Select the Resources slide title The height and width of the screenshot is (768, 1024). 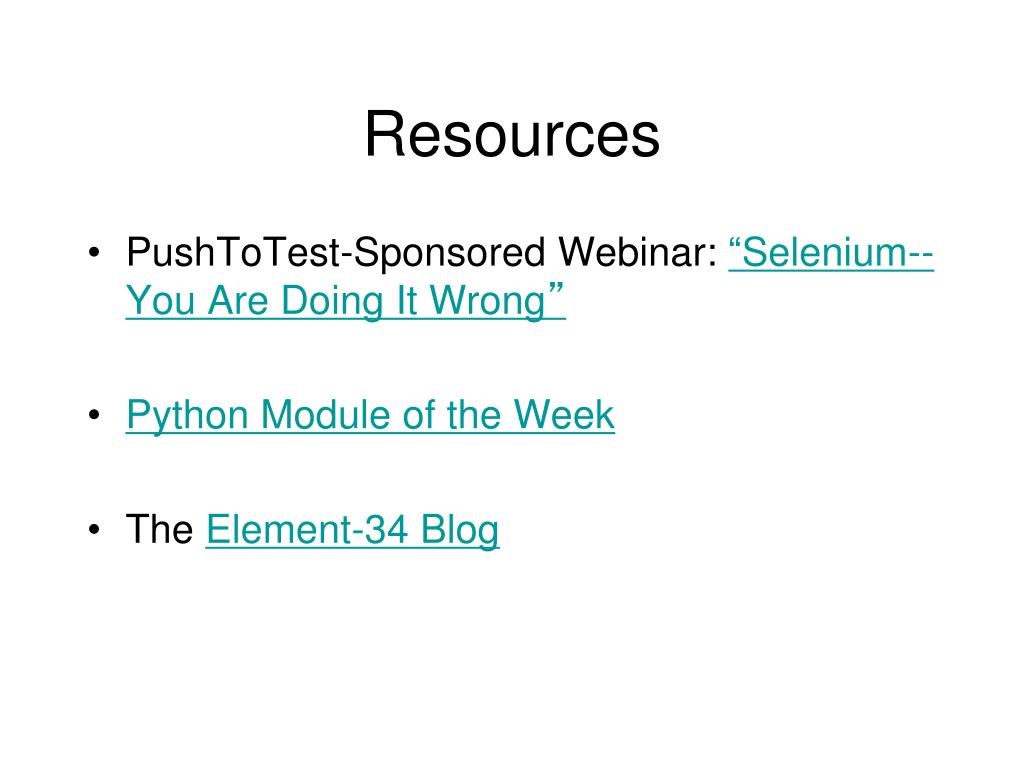coord(512,135)
